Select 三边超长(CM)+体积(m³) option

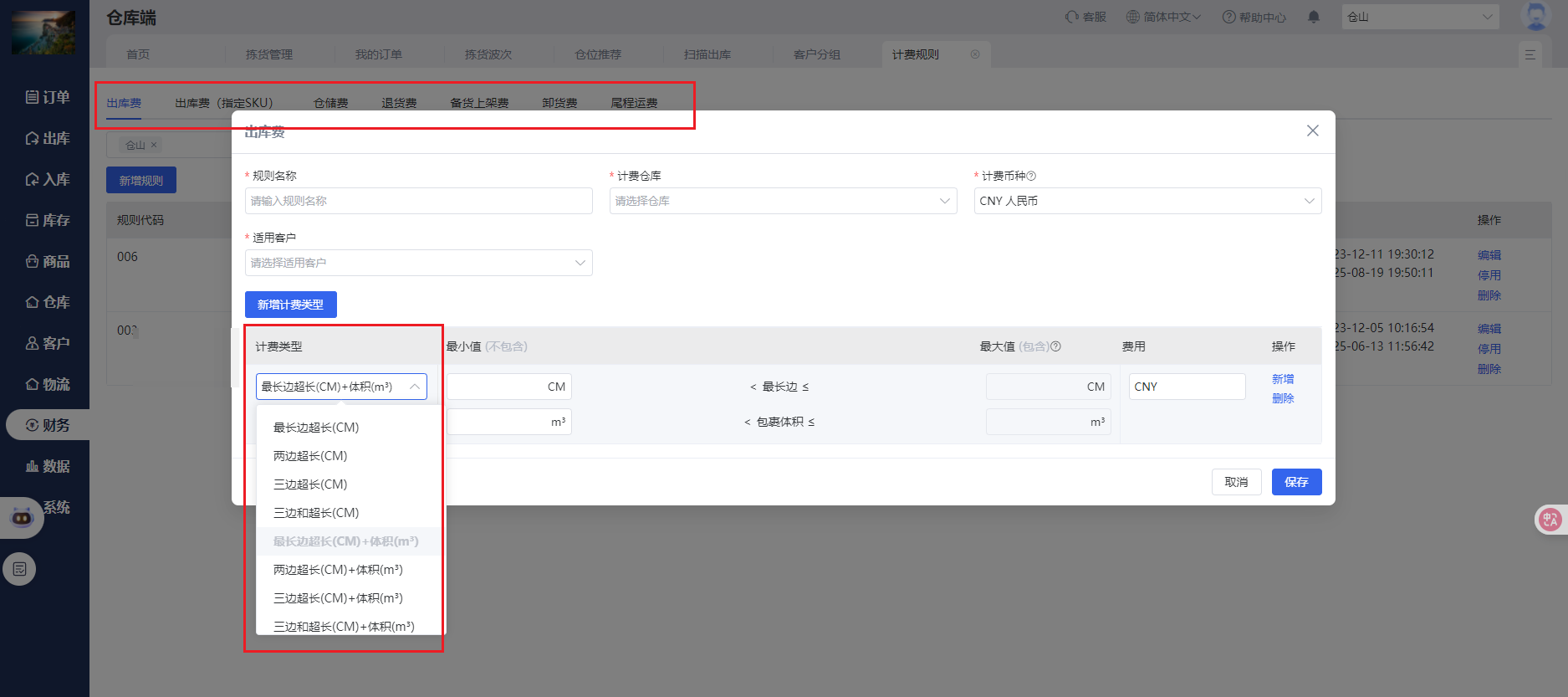pos(350,598)
